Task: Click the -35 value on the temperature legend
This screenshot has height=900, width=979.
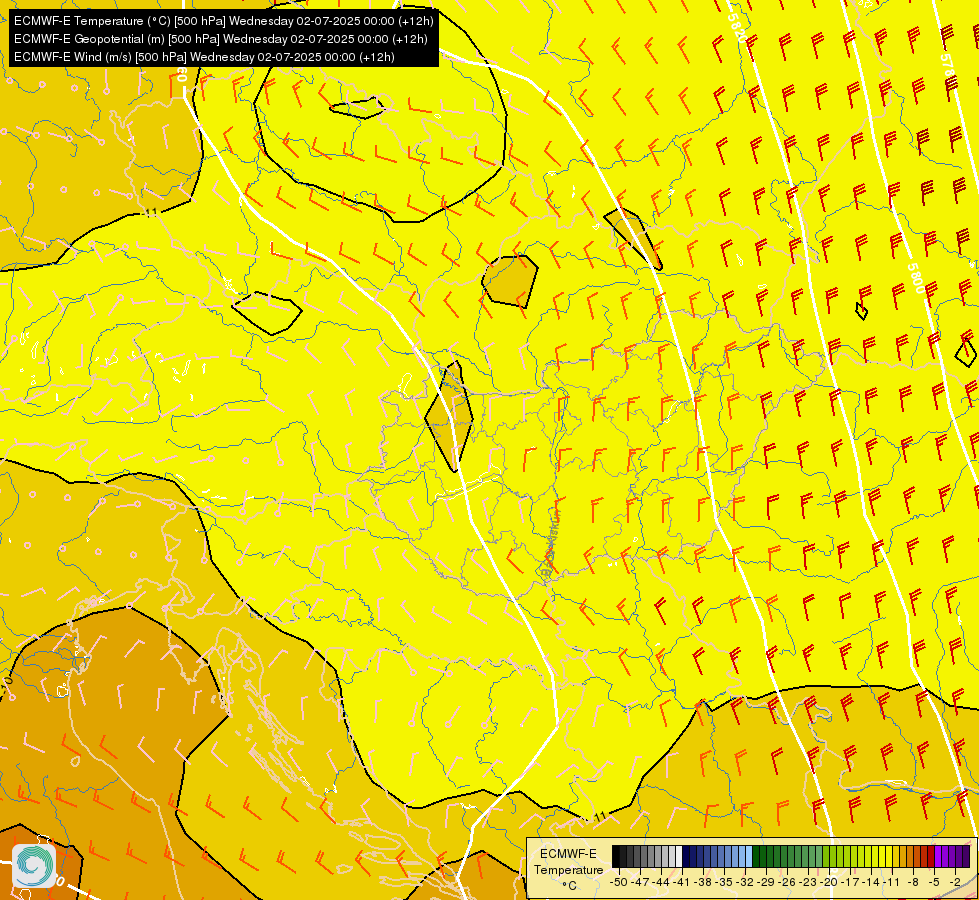Action: pos(724,882)
